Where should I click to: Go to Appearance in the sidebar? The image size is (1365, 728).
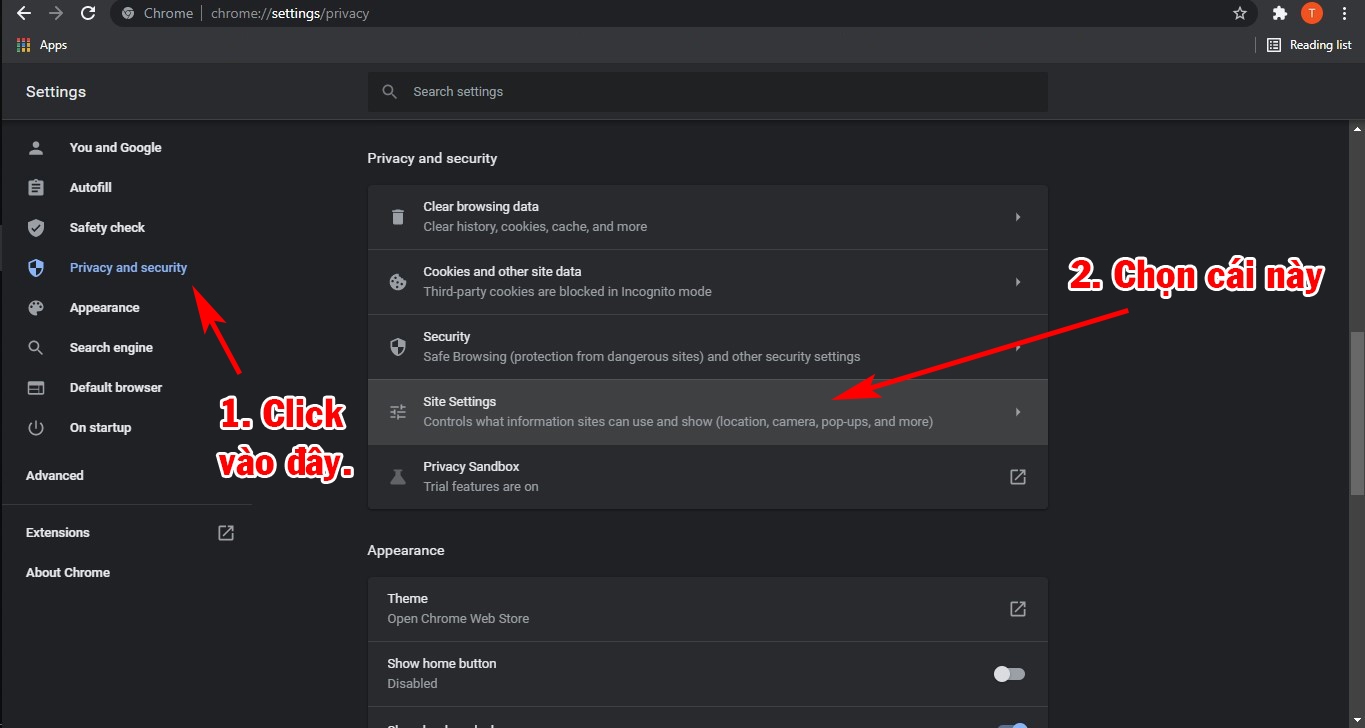pos(104,308)
